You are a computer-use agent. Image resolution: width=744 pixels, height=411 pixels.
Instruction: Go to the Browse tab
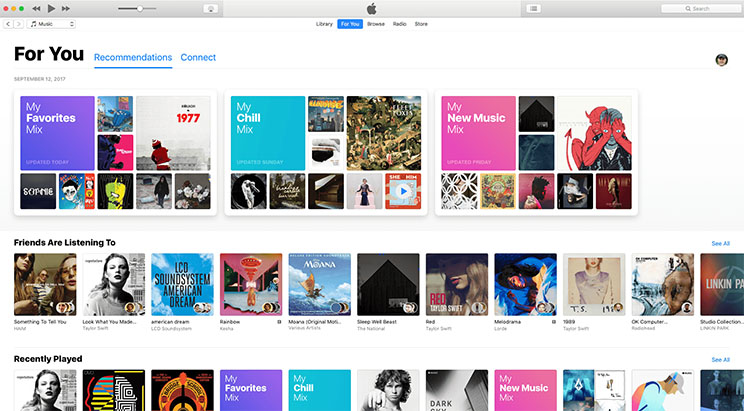[x=376, y=23]
